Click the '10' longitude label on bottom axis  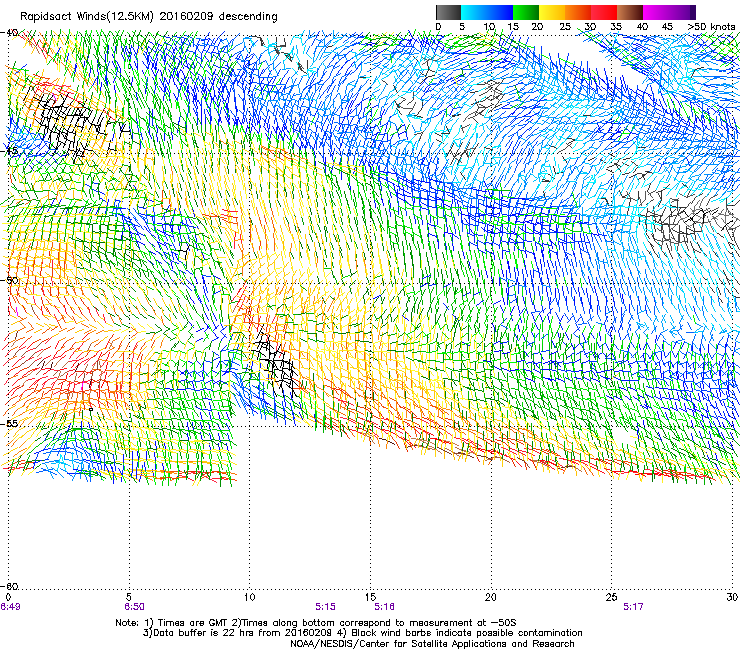coord(250,598)
